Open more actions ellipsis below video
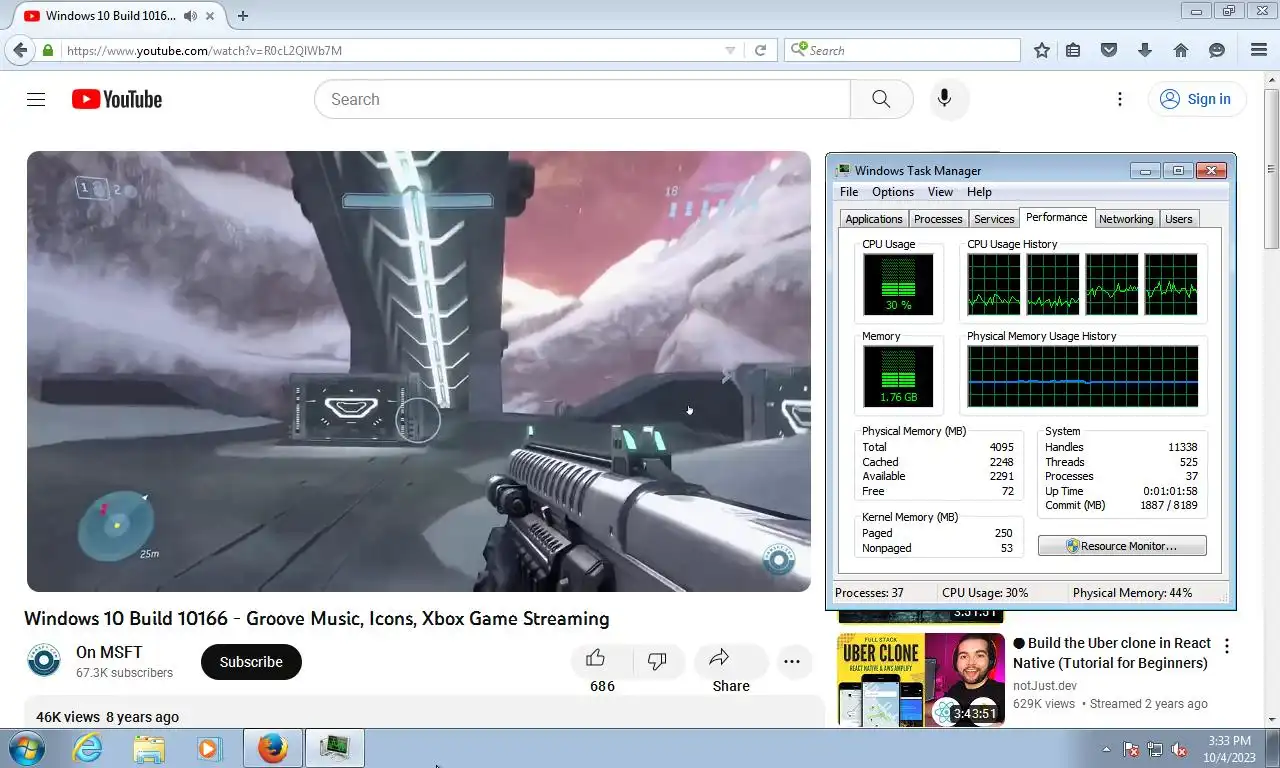 [792, 661]
